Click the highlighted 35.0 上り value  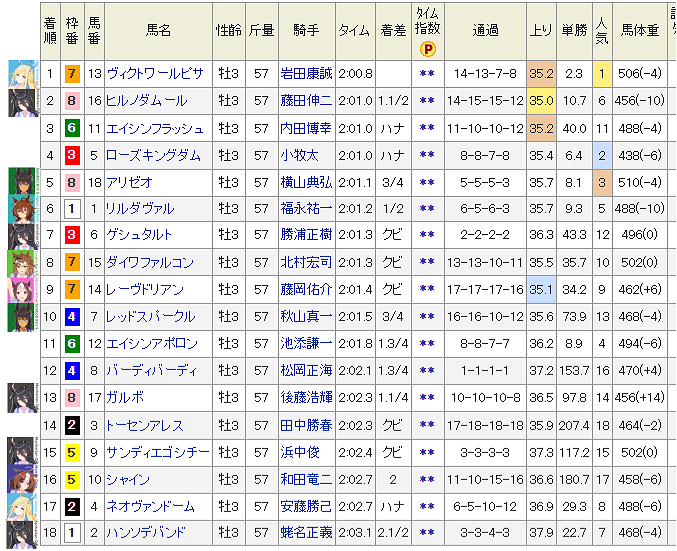pos(541,101)
